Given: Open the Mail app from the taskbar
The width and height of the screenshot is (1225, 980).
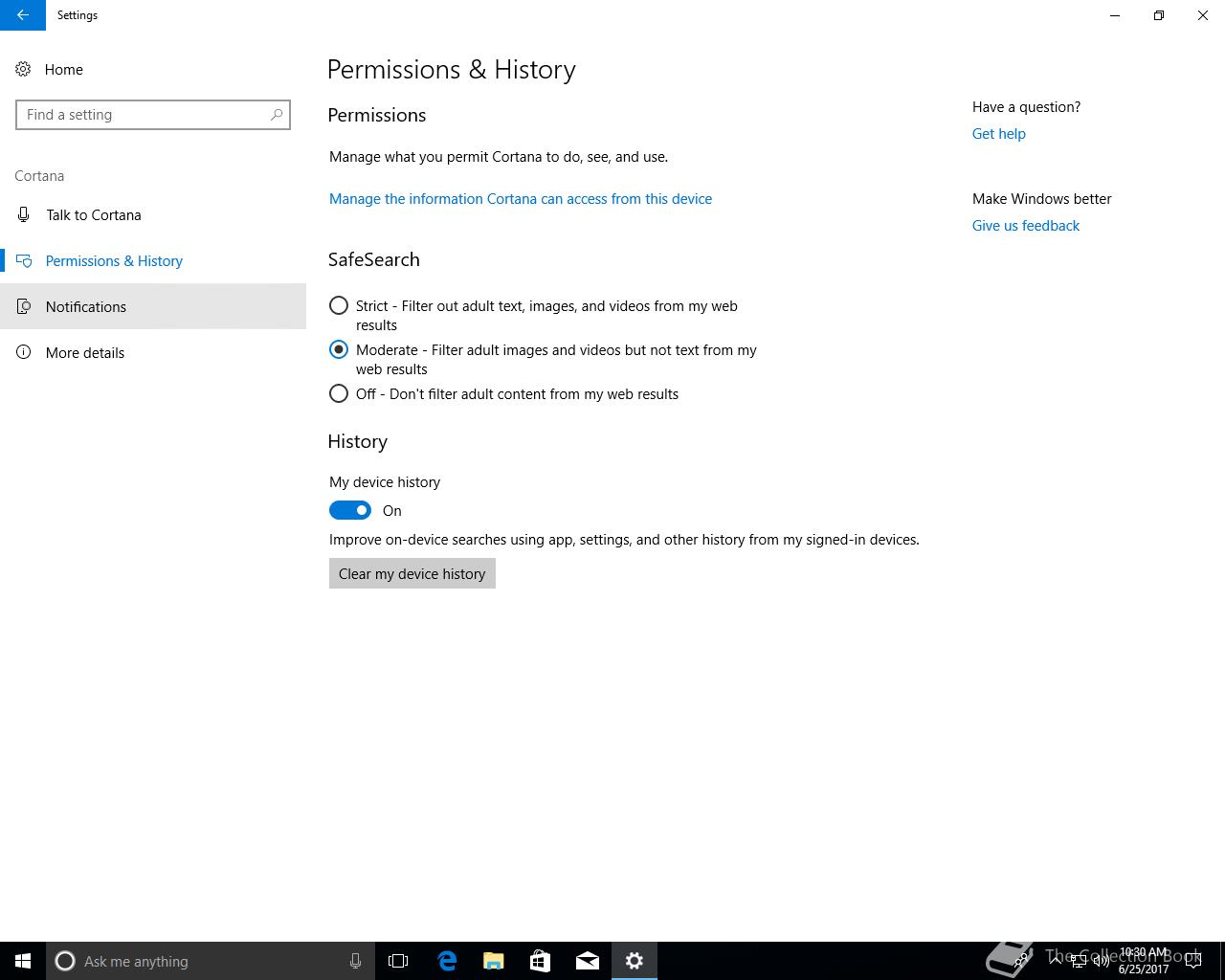Looking at the screenshot, I should [x=588, y=961].
